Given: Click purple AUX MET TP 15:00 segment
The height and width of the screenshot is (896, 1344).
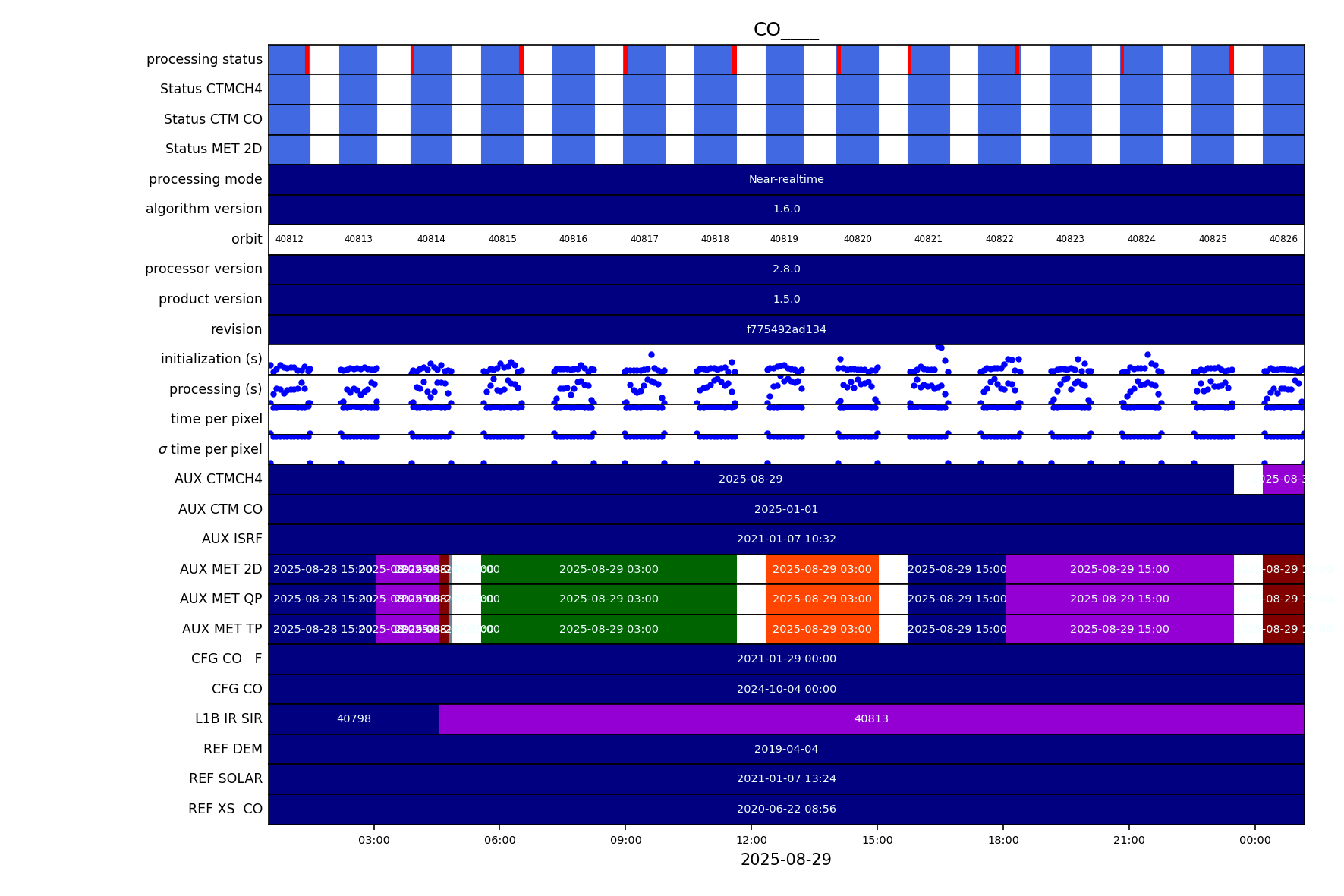Looking at the screenshot, I should pyautogui.click(x=1119, y=629).
